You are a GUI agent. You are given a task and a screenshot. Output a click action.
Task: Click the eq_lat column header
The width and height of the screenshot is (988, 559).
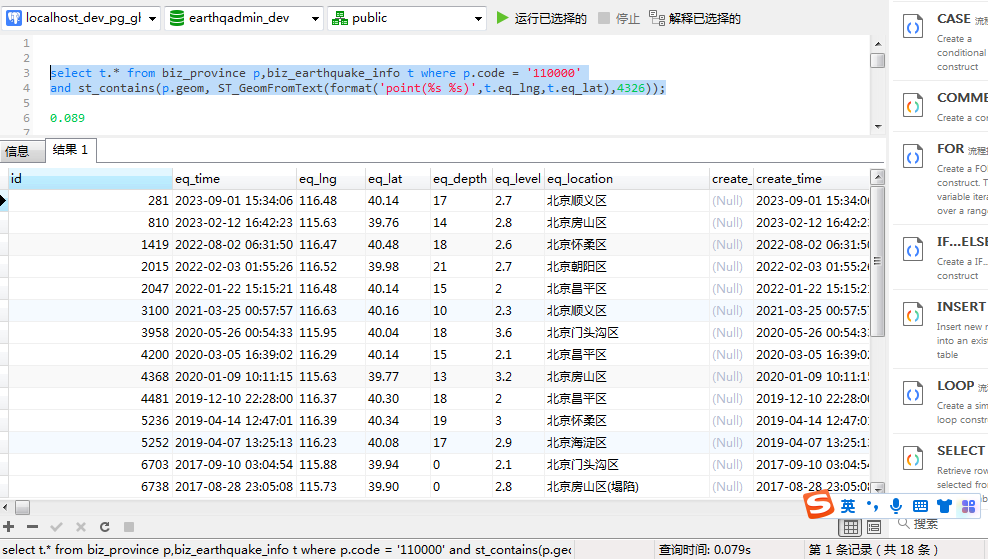coord(398,178)
